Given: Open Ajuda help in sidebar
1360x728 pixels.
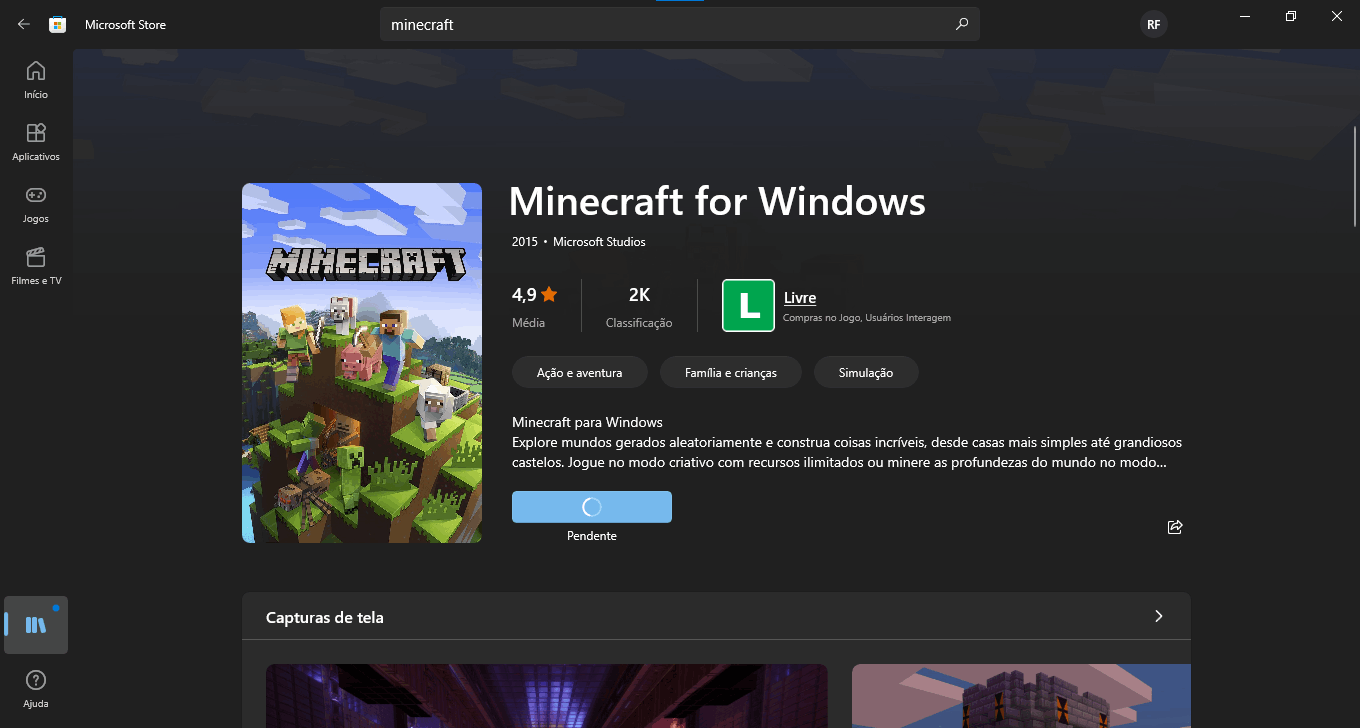Looking at the screenshot, I should (36, 689).
